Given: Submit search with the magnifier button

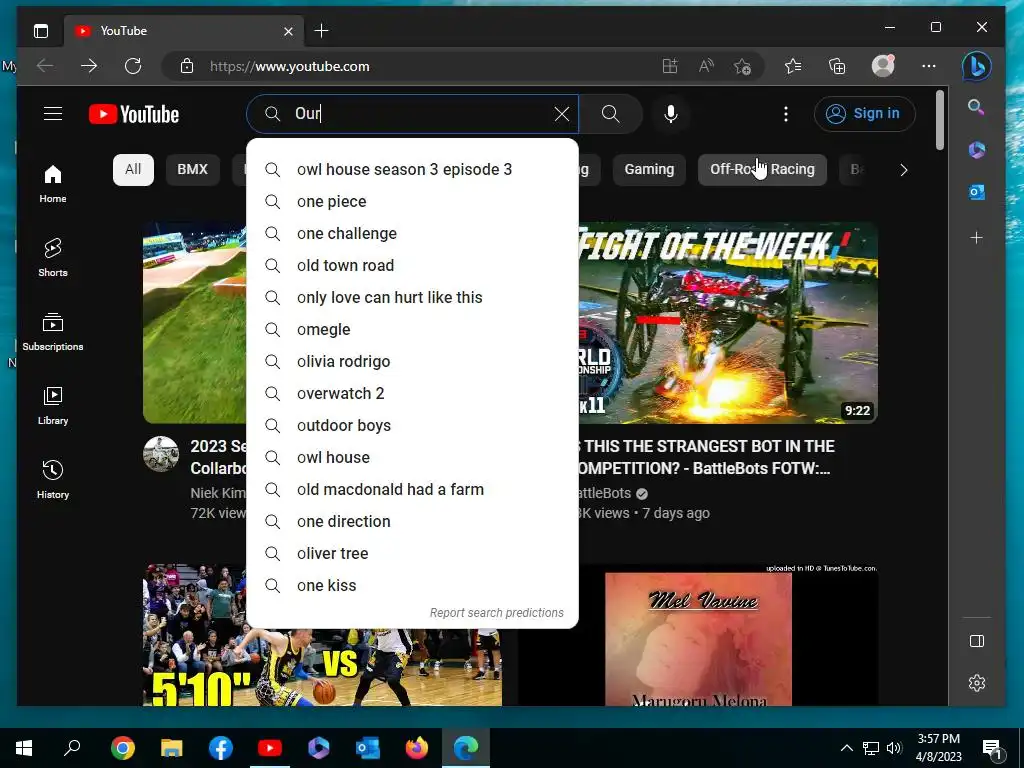Looking at the screenshot, I should (x=611, y=114).
